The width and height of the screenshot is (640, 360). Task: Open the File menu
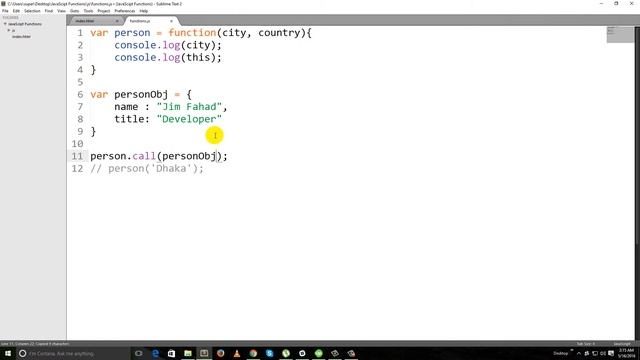click(5, 11)
